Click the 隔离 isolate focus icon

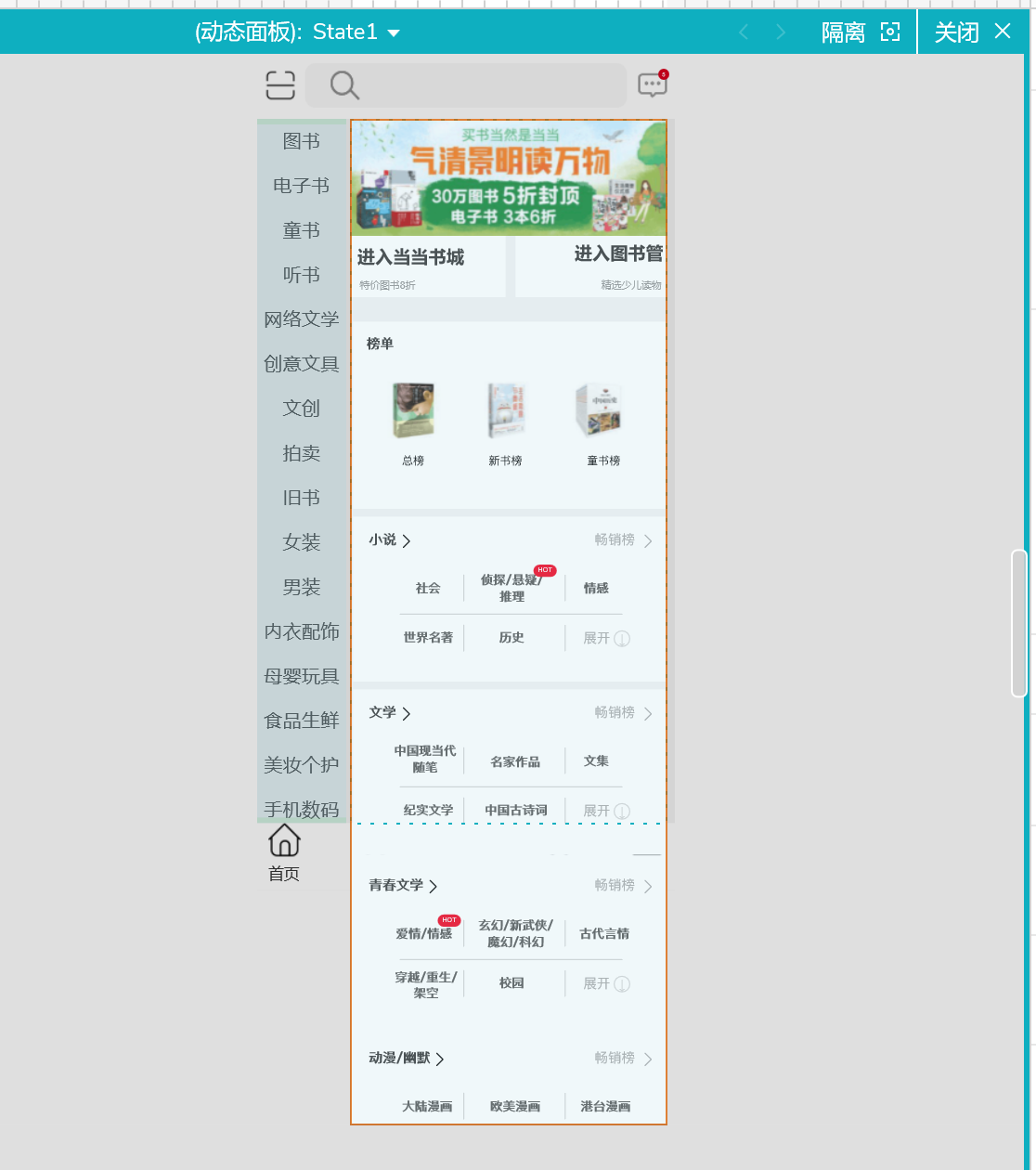click(890, 32)
